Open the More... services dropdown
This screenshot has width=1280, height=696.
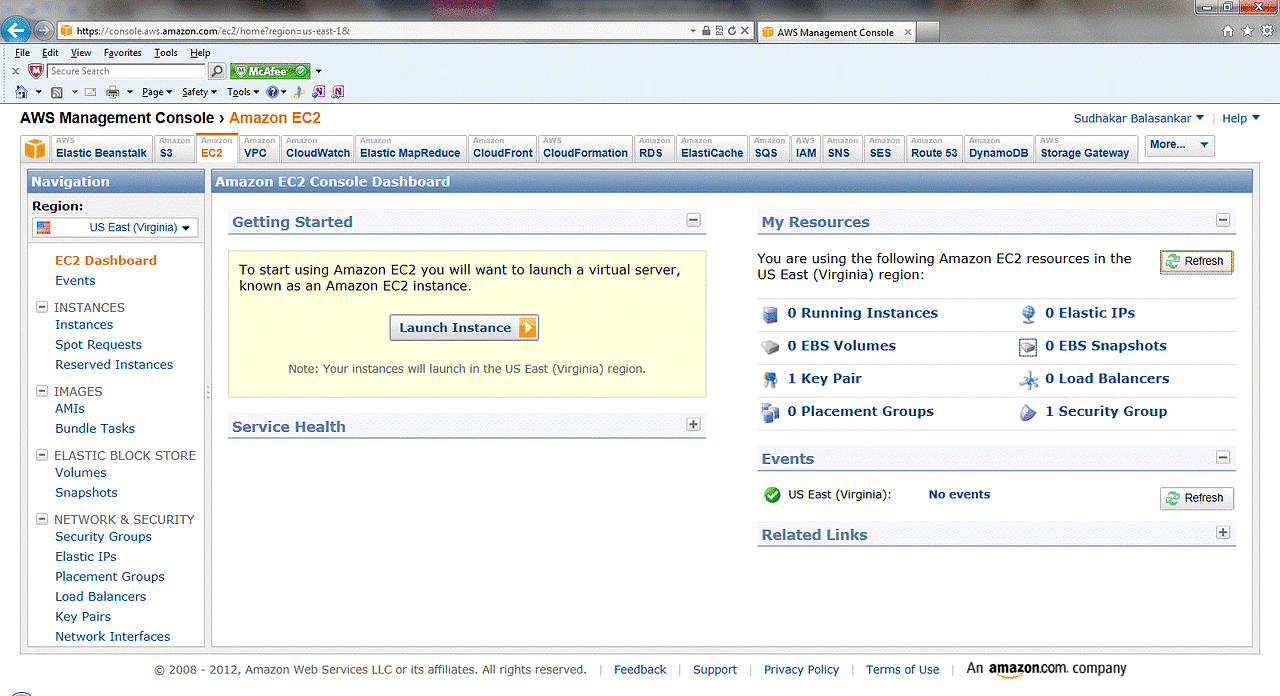[x=1179, y=145]
